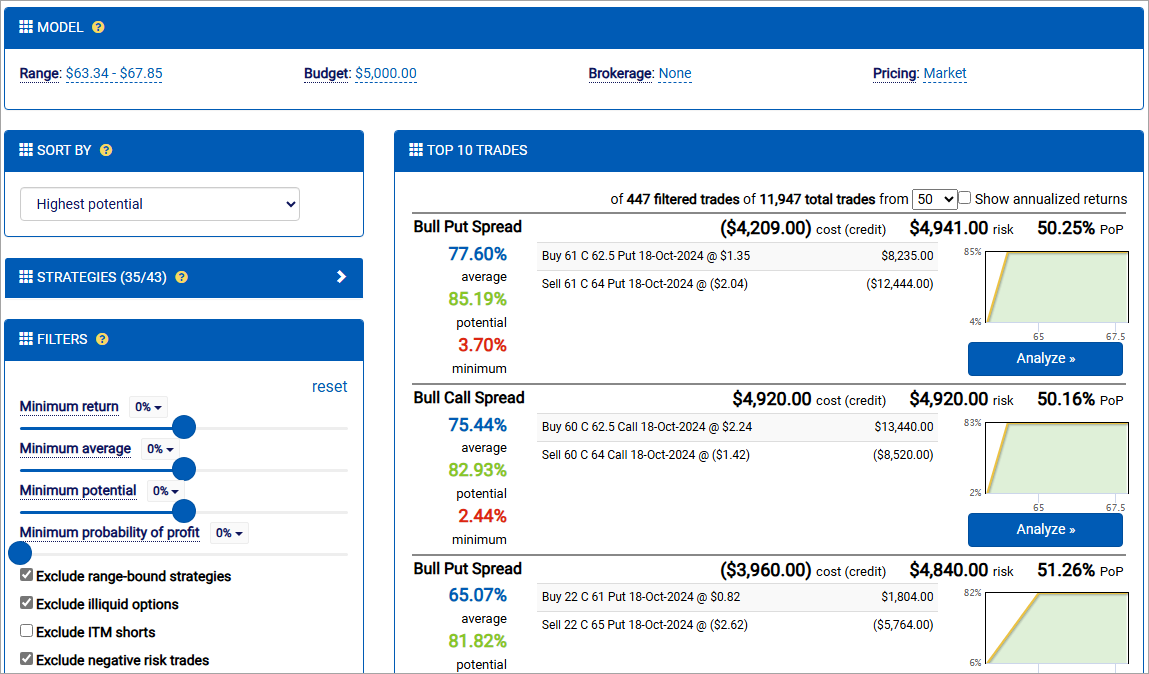Open Minimum probability of profit percent dropdown
The image size is (1149, 674).
pyautogui.click(x=229, y=533)
